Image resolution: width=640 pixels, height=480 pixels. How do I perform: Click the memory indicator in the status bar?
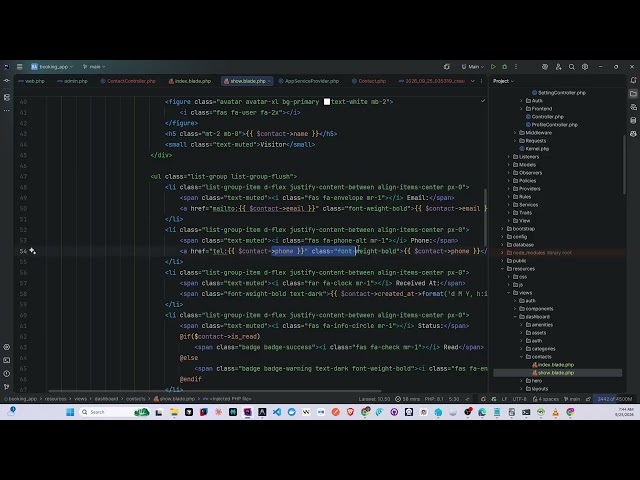point(615,399)
